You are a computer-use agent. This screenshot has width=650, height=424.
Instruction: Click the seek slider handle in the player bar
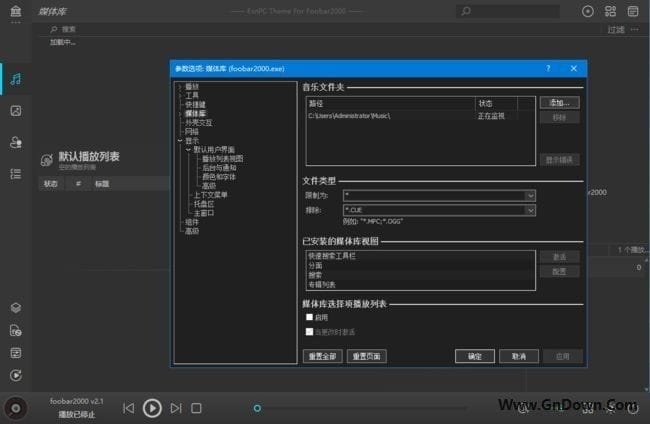click(x=257, y=408)
